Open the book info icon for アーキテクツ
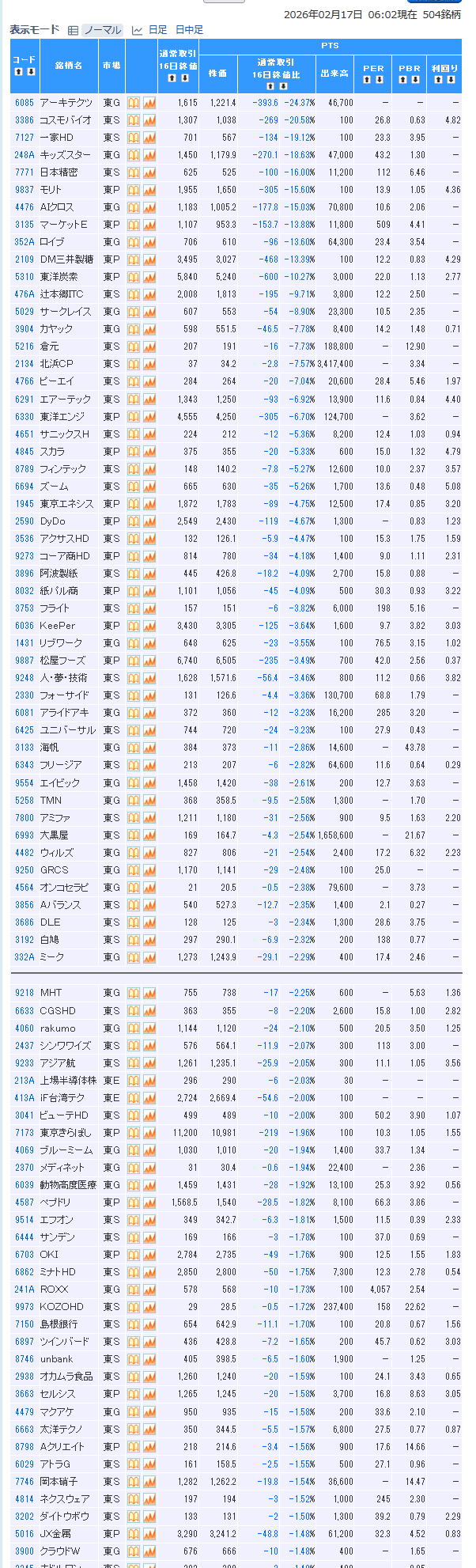476x1568 pixels. click(134, 103)
